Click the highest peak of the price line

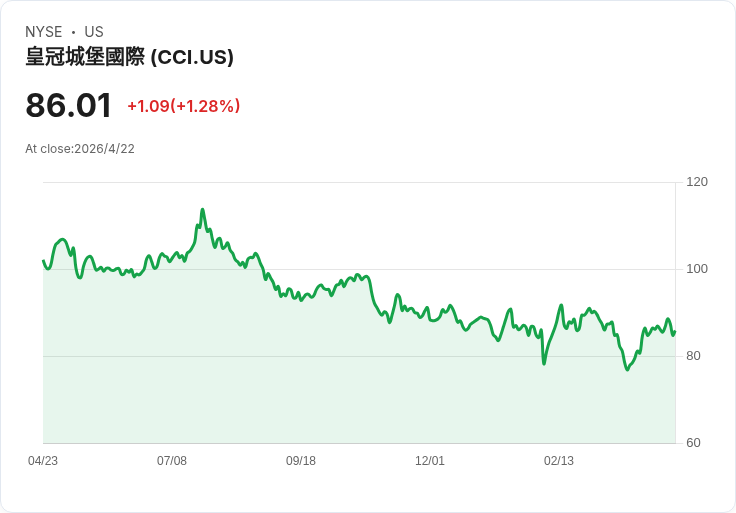[202, 210]
